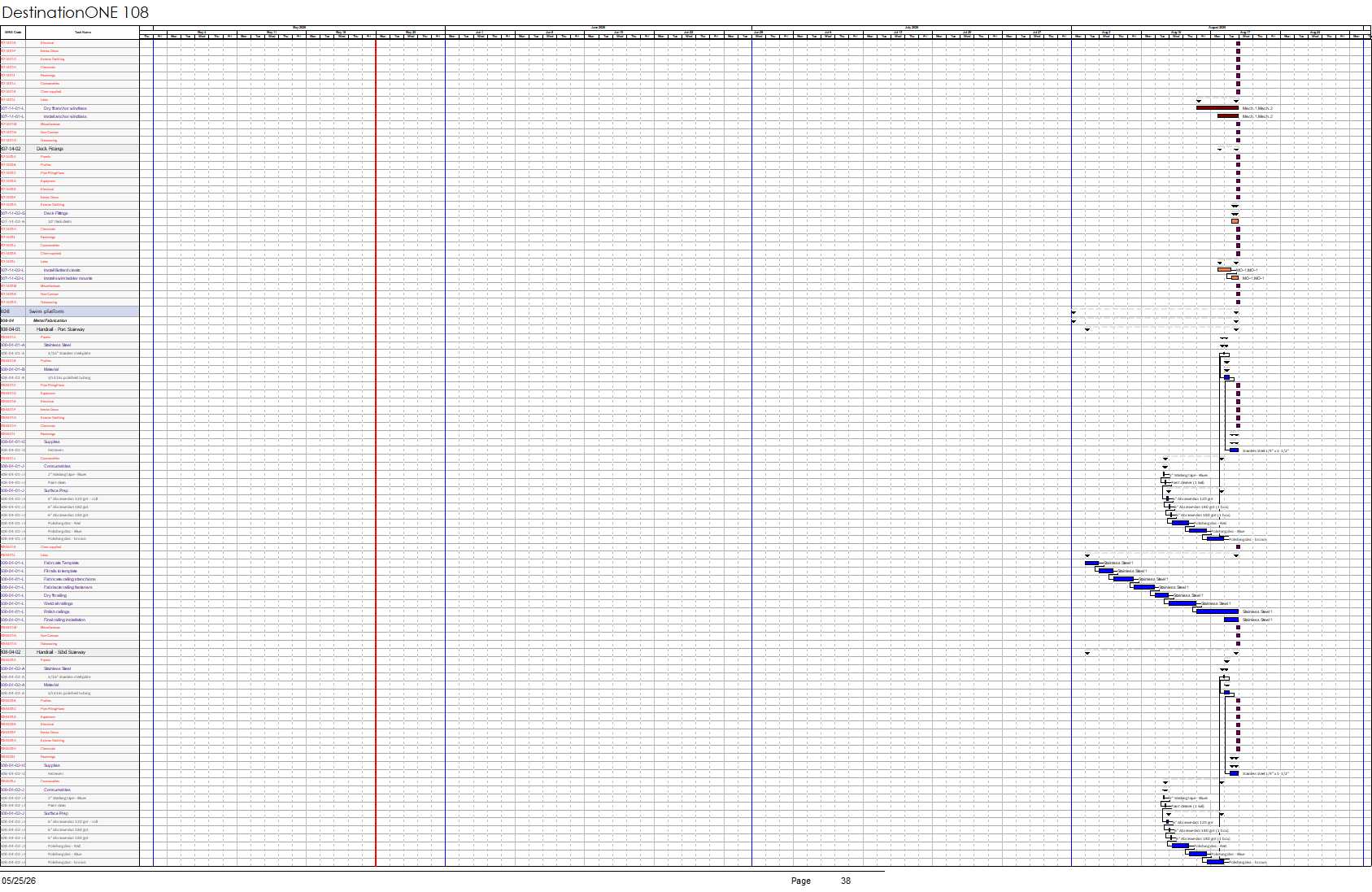Select the Install swim ladder mounts task name
Image resolution: width=1372 pixels, height=892 pixels.
(x=68, y=278)
